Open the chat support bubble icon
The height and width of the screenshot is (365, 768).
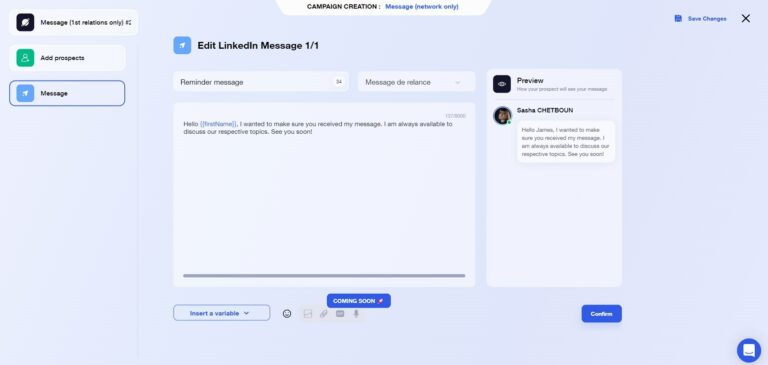click(749, 350)
